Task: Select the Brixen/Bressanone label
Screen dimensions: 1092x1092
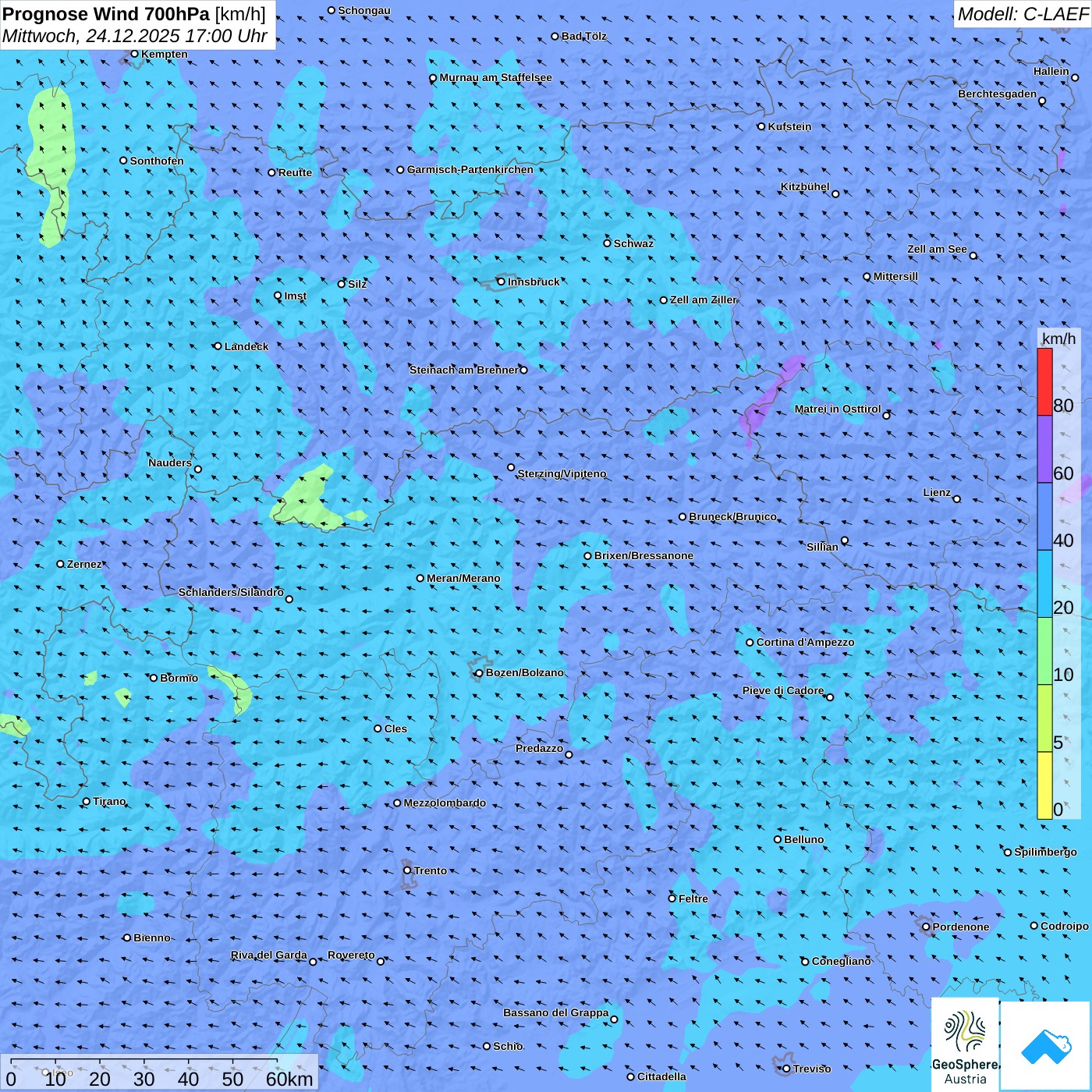Action: click(x=643, y=555)
